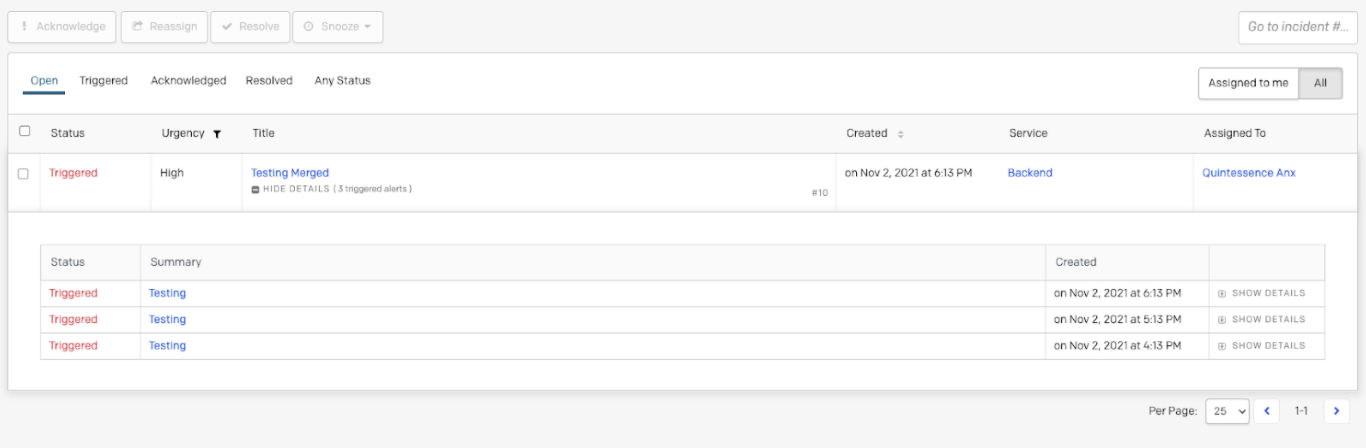The width and height of the screenshot is (1366, 448).
Task: Toggle Assigned to me filter
Action: click(x=1248, y=83)
